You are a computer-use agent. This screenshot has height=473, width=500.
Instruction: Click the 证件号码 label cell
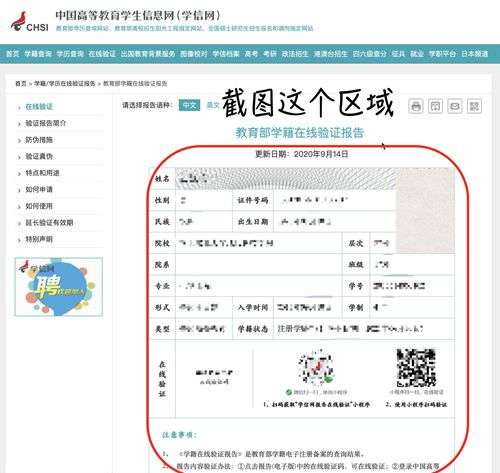253,200
